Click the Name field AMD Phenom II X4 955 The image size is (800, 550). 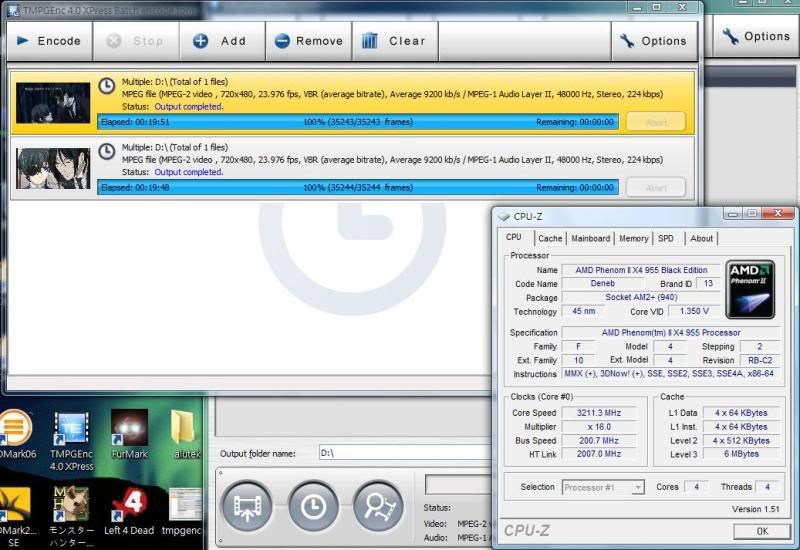[641, 270]
